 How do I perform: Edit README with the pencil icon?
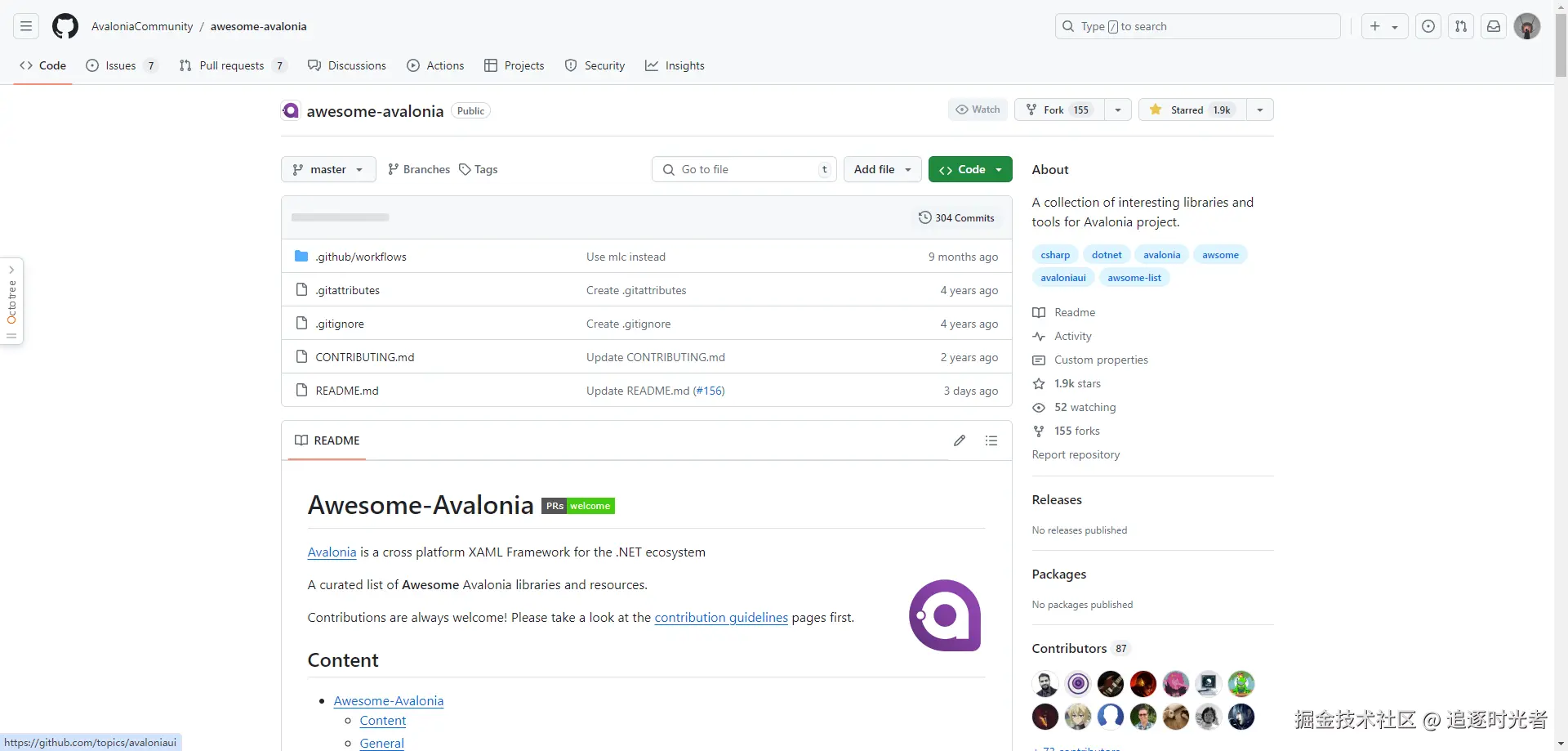point(960,440)
